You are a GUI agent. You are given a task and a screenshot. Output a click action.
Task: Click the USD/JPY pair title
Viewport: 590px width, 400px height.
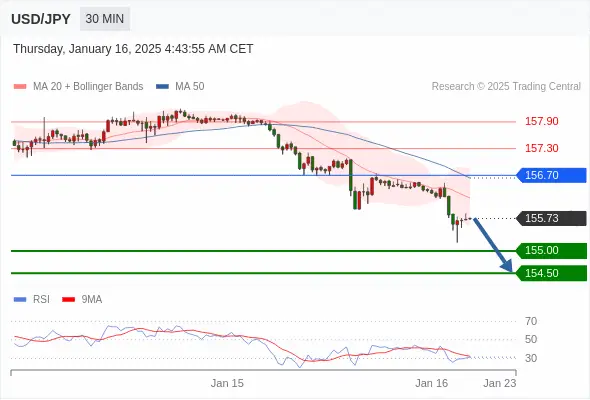[41, 19]
